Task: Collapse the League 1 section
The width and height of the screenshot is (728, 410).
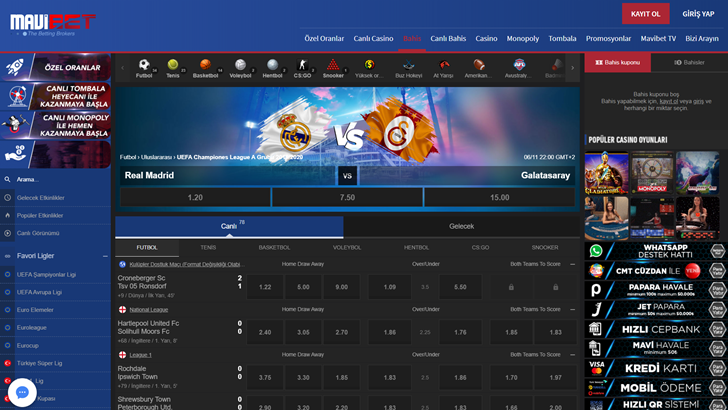Action: [x=572, y=355]
